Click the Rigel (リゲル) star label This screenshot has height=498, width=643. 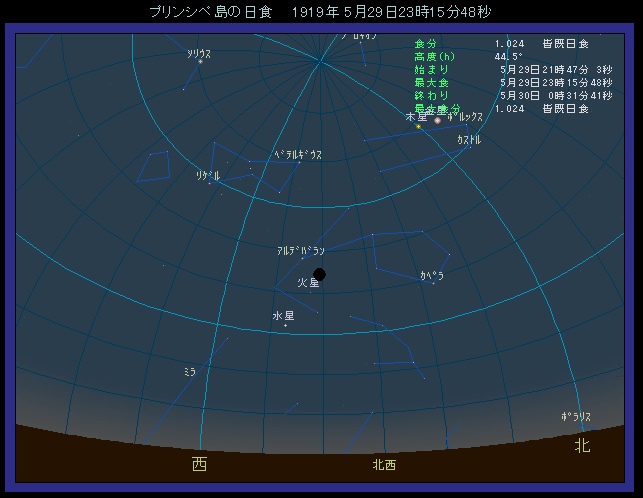coord(208,175)
